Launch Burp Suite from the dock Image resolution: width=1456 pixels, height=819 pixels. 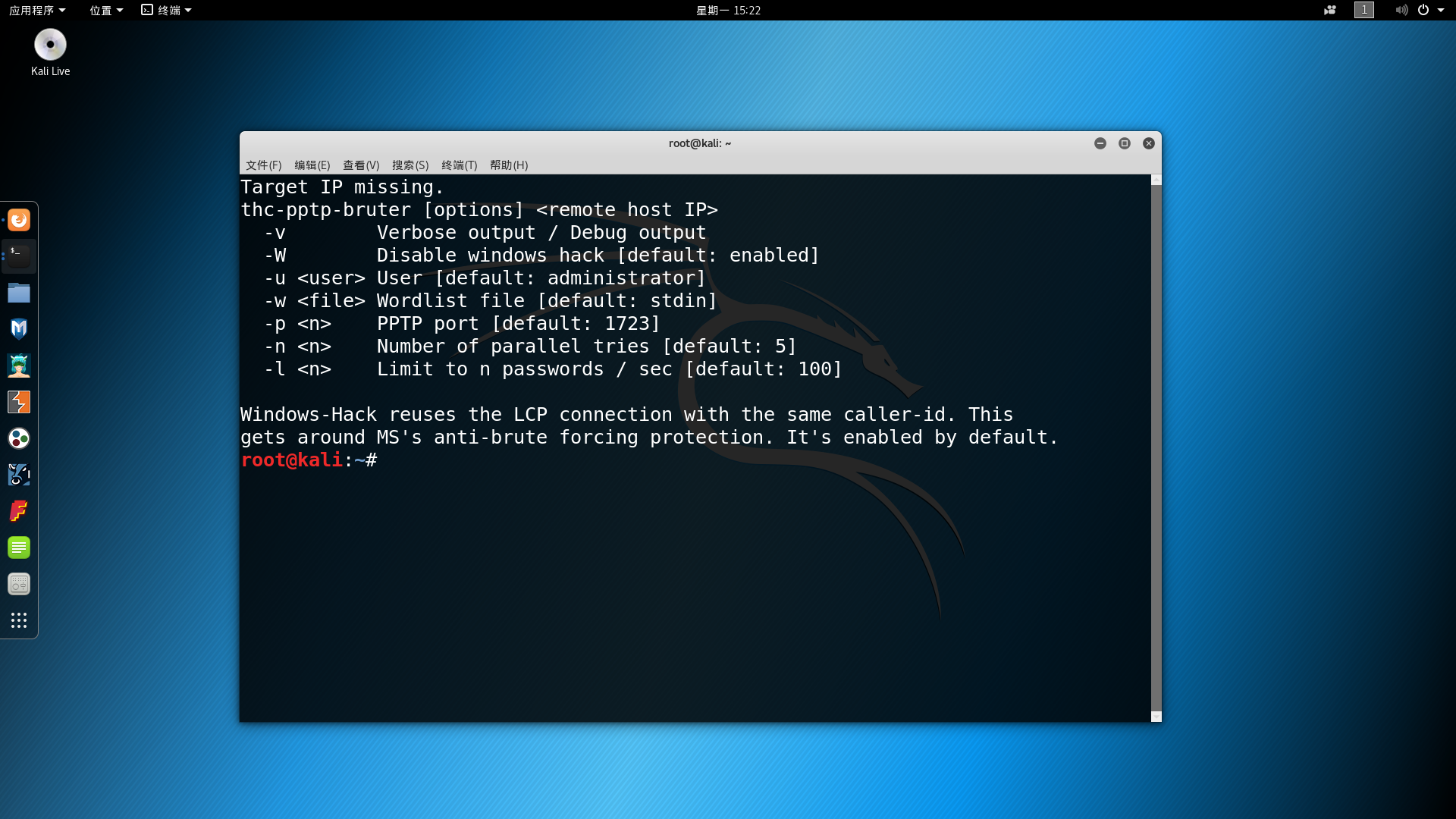[19, 402]
